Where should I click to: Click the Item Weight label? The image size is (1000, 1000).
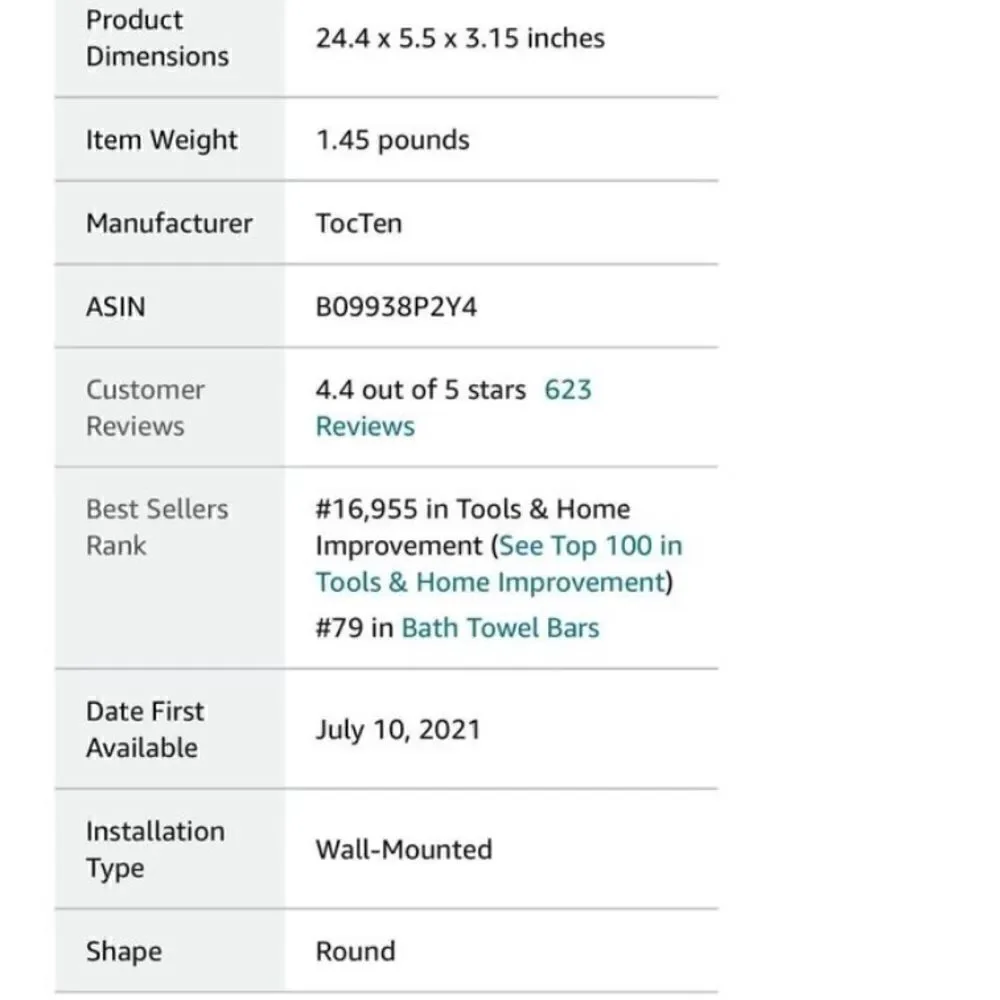click(x=162, y=140)
